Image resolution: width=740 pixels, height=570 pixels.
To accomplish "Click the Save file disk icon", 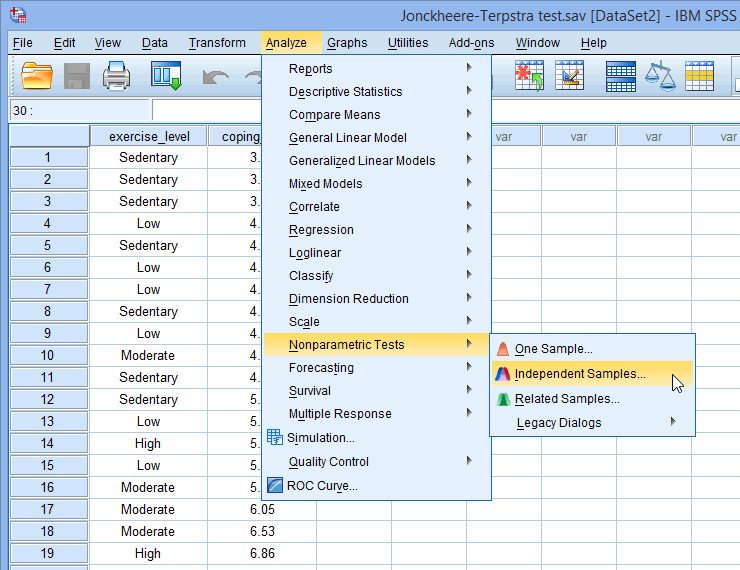I will [76, 75].
